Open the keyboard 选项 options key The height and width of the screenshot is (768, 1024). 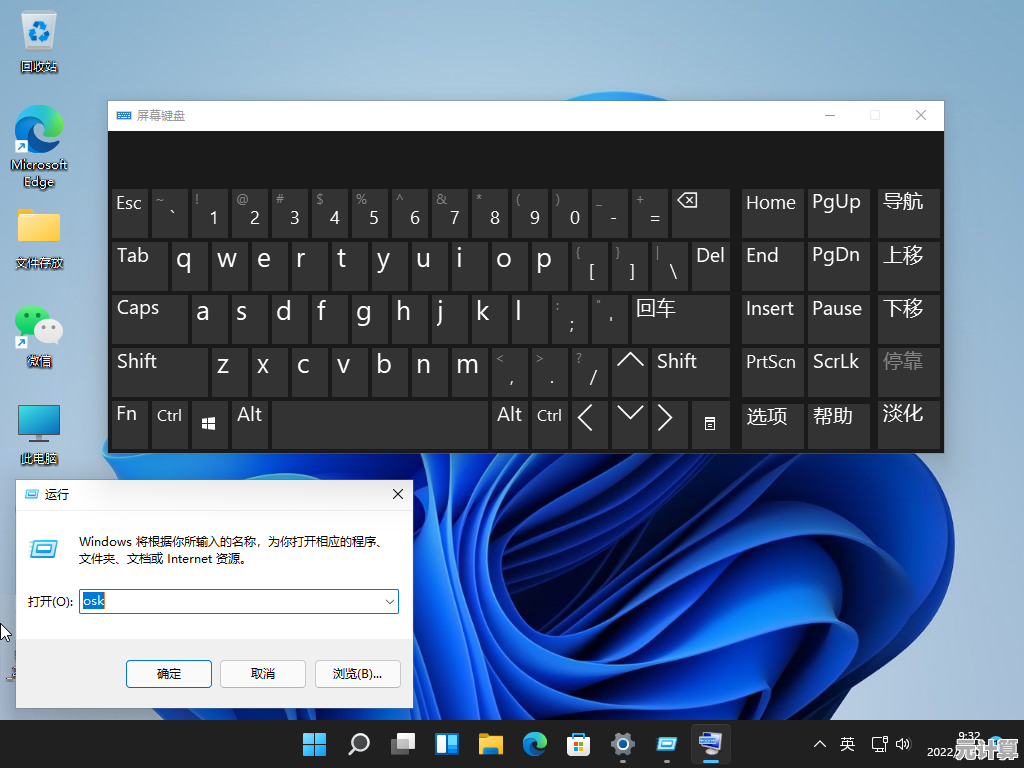tap(772, 425)
